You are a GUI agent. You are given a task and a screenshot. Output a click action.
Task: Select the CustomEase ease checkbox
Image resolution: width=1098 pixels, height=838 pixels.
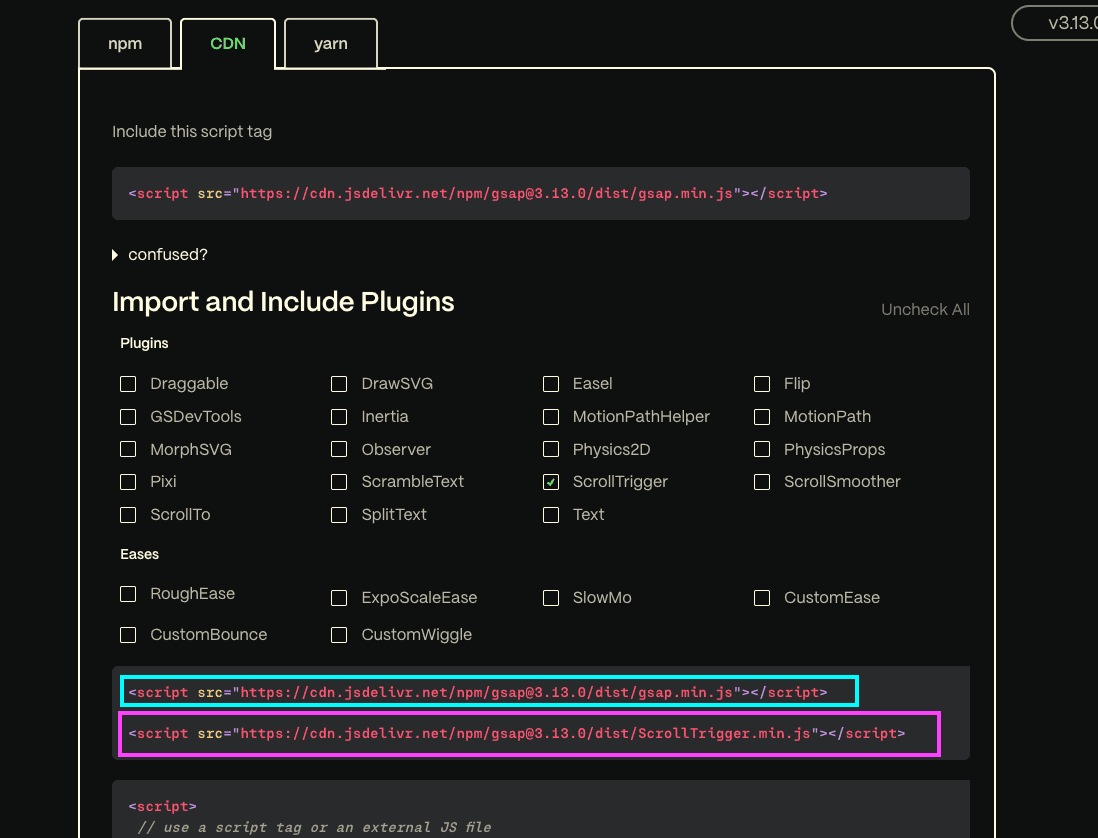762,598
